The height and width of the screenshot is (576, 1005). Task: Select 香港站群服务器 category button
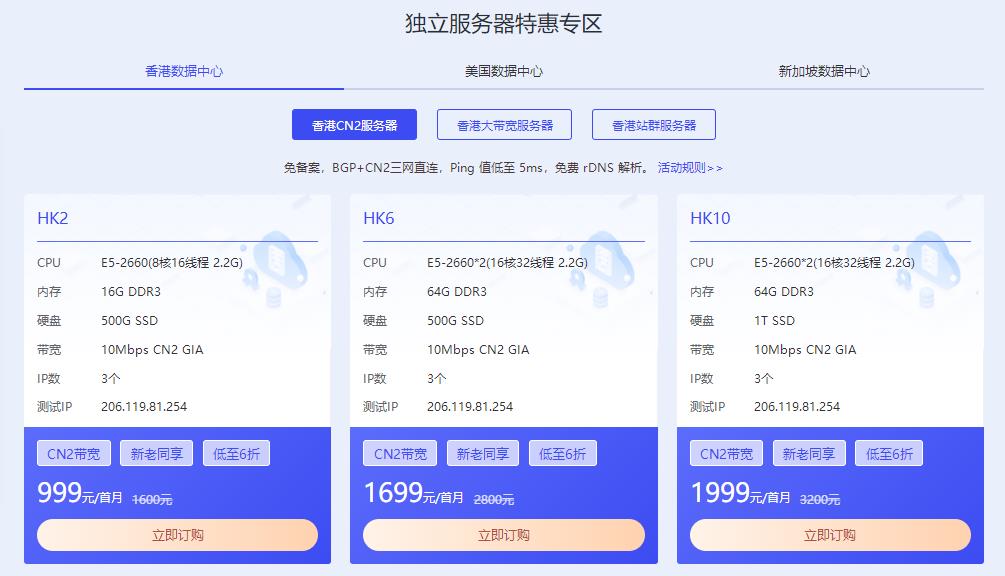(654, 125)
